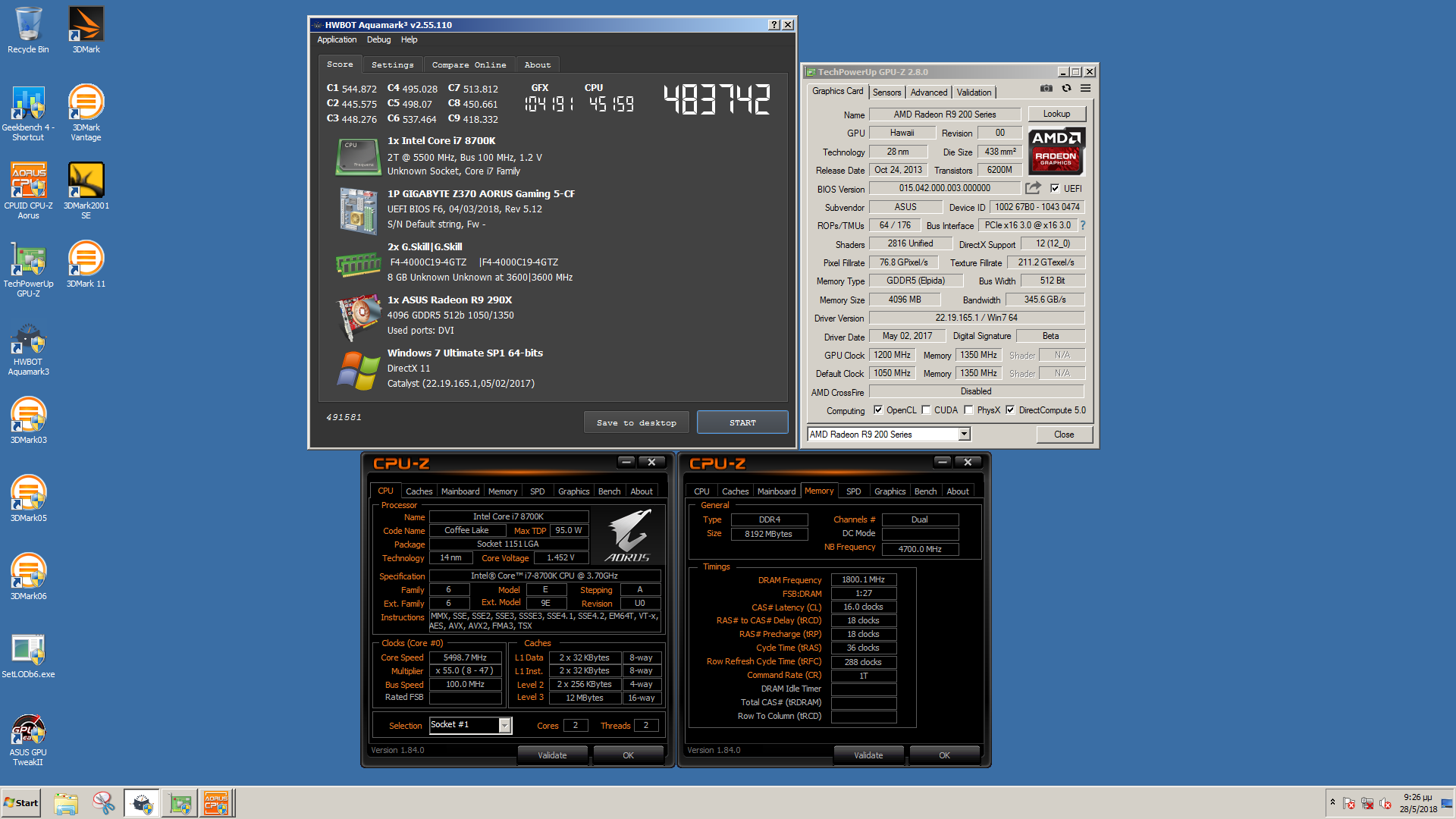
Task: Launch the ASUS GPU TweakII desktop icon
Action: [x=28, y=740]
